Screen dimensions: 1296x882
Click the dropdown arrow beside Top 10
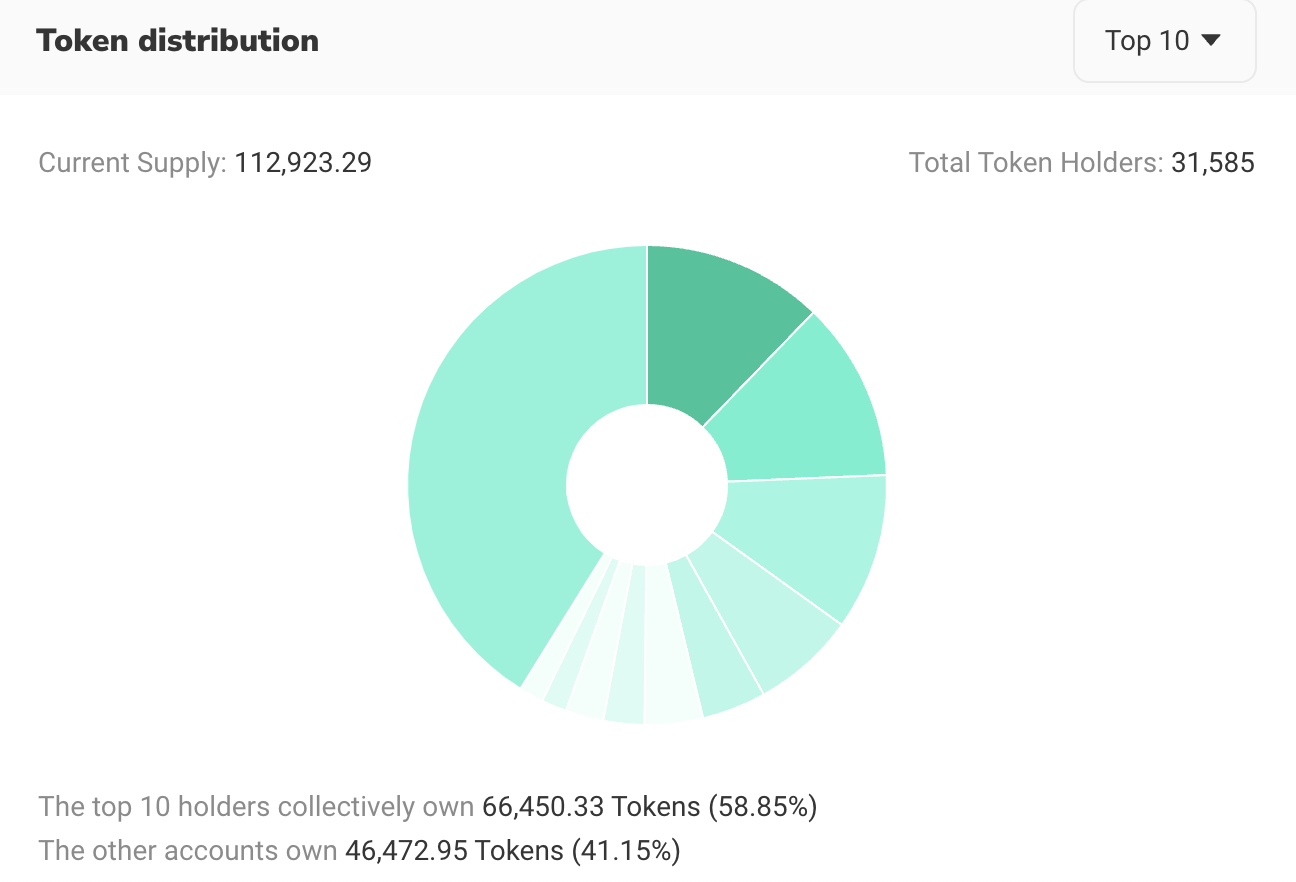(1210, 41)
